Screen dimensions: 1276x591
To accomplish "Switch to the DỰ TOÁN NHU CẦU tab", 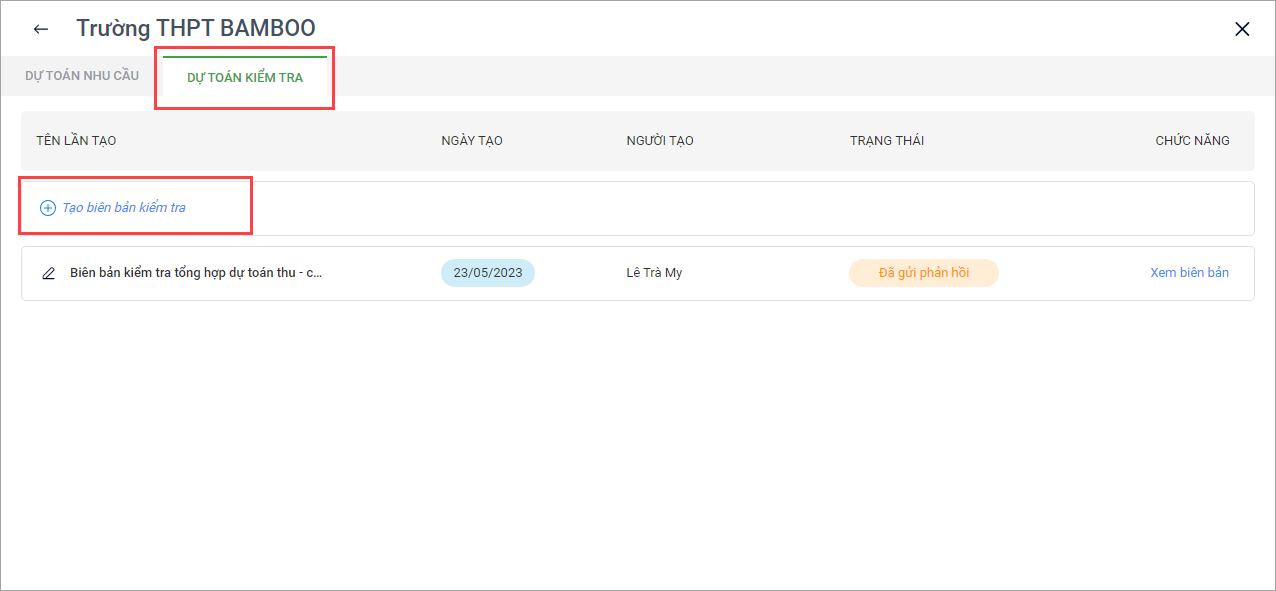I will coord(82,76).
